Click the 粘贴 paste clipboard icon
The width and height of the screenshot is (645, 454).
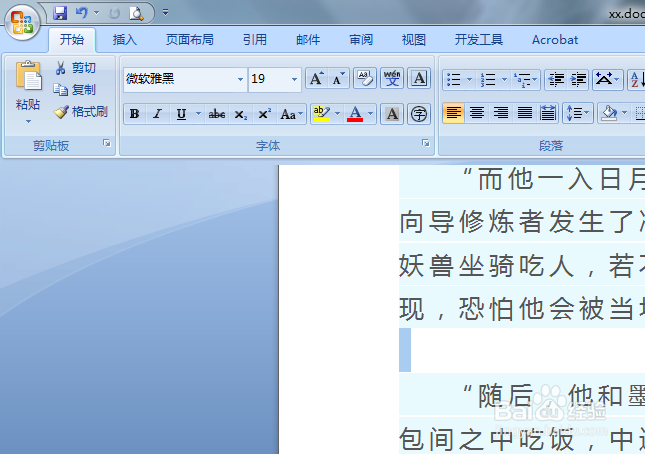point(28,76)
